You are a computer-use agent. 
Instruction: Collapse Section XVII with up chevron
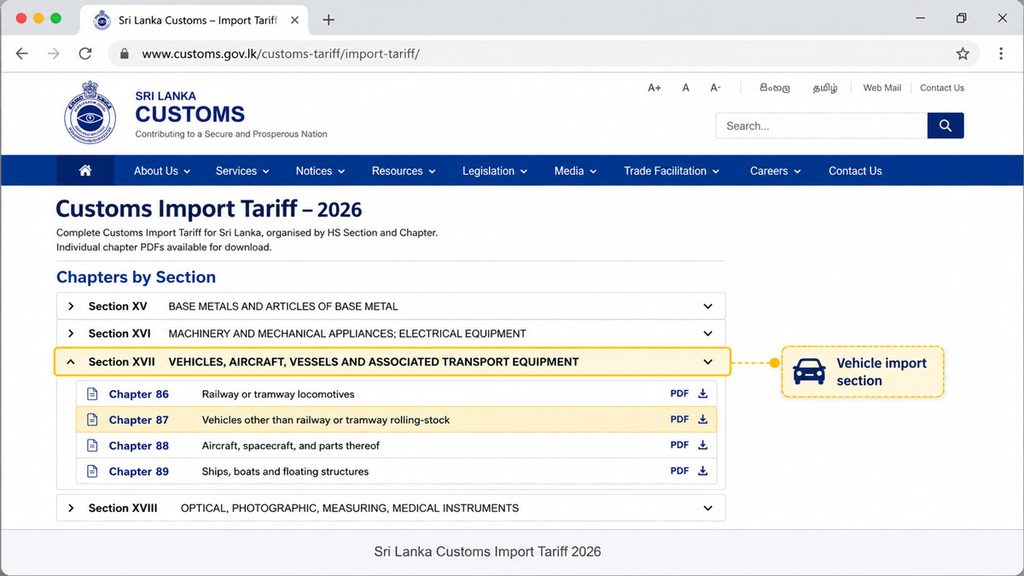point(71,362)
